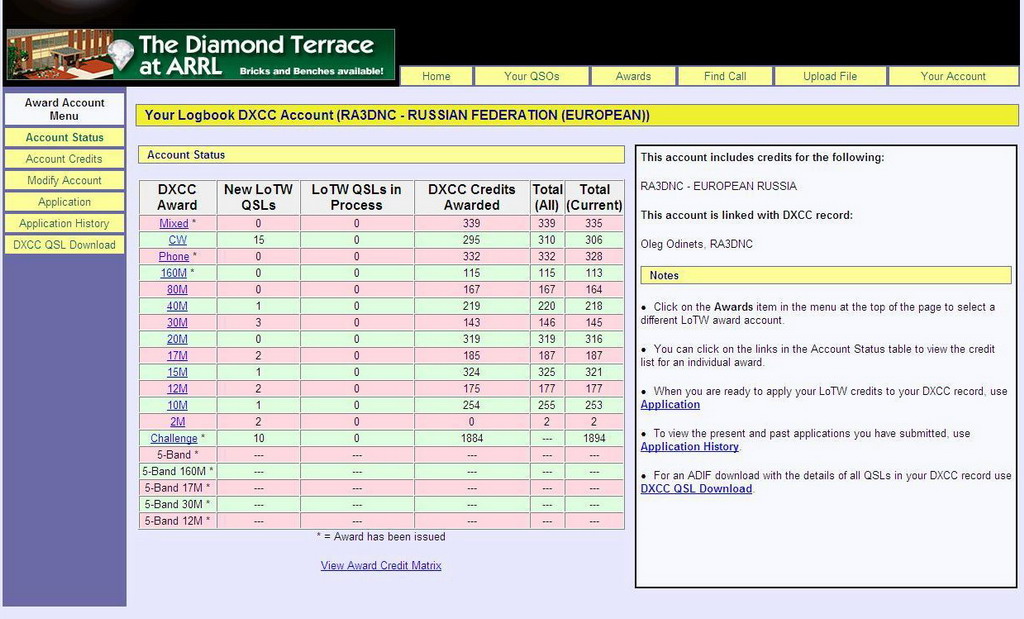The height and width of the screenshot is (619, 1024).
Task: Open the 12M award credit list
Action: pyautogui.click(x=177, y=389)
